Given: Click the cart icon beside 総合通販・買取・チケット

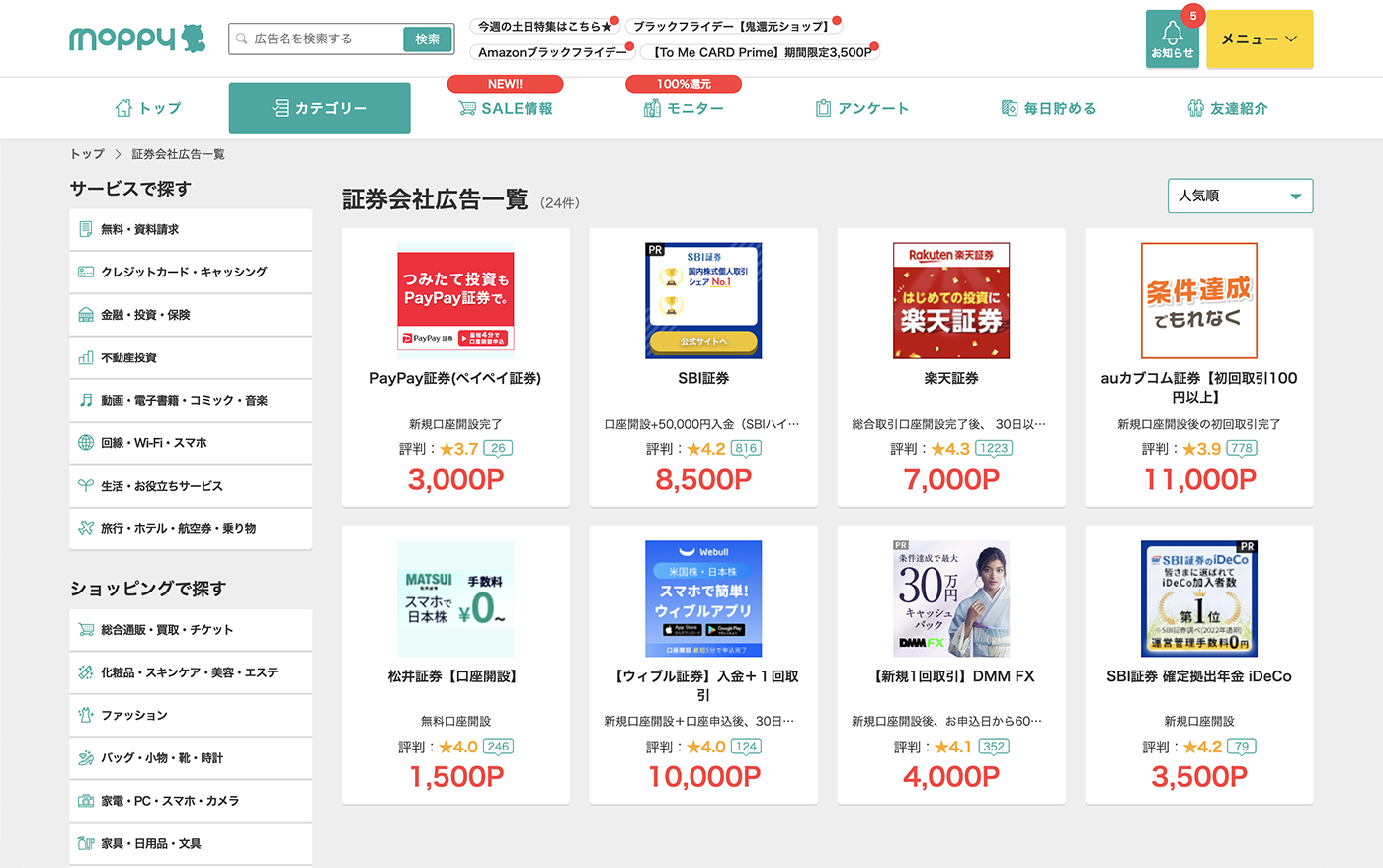Looking at the screenshot, I should [x=86, y=629].
